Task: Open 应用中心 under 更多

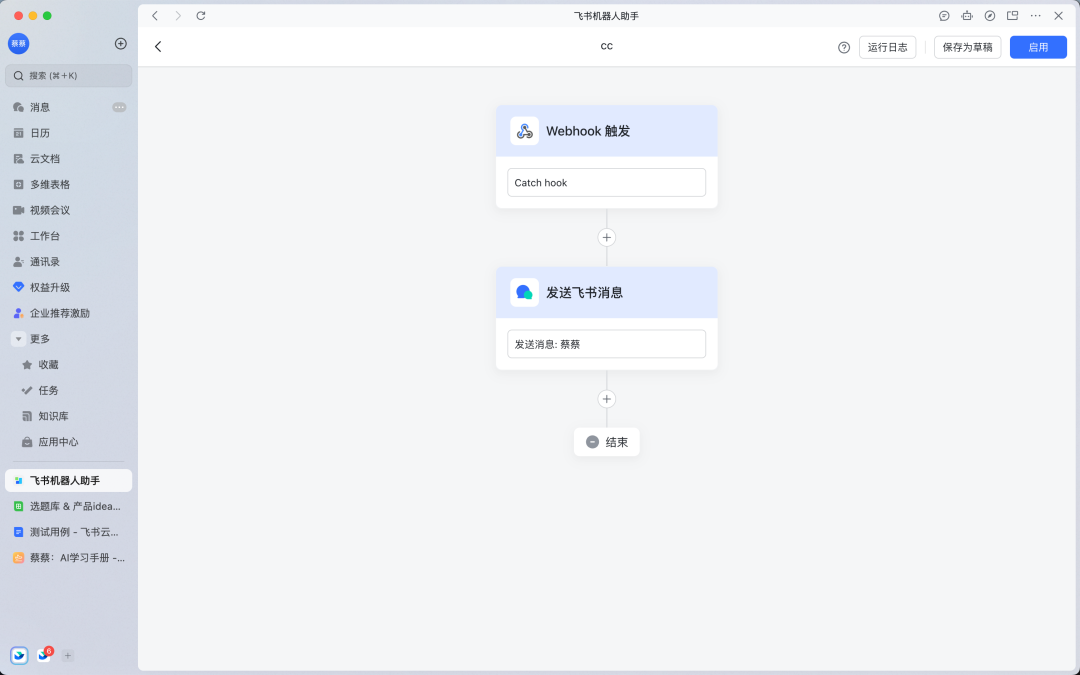Action: click(x=68, y=442)
